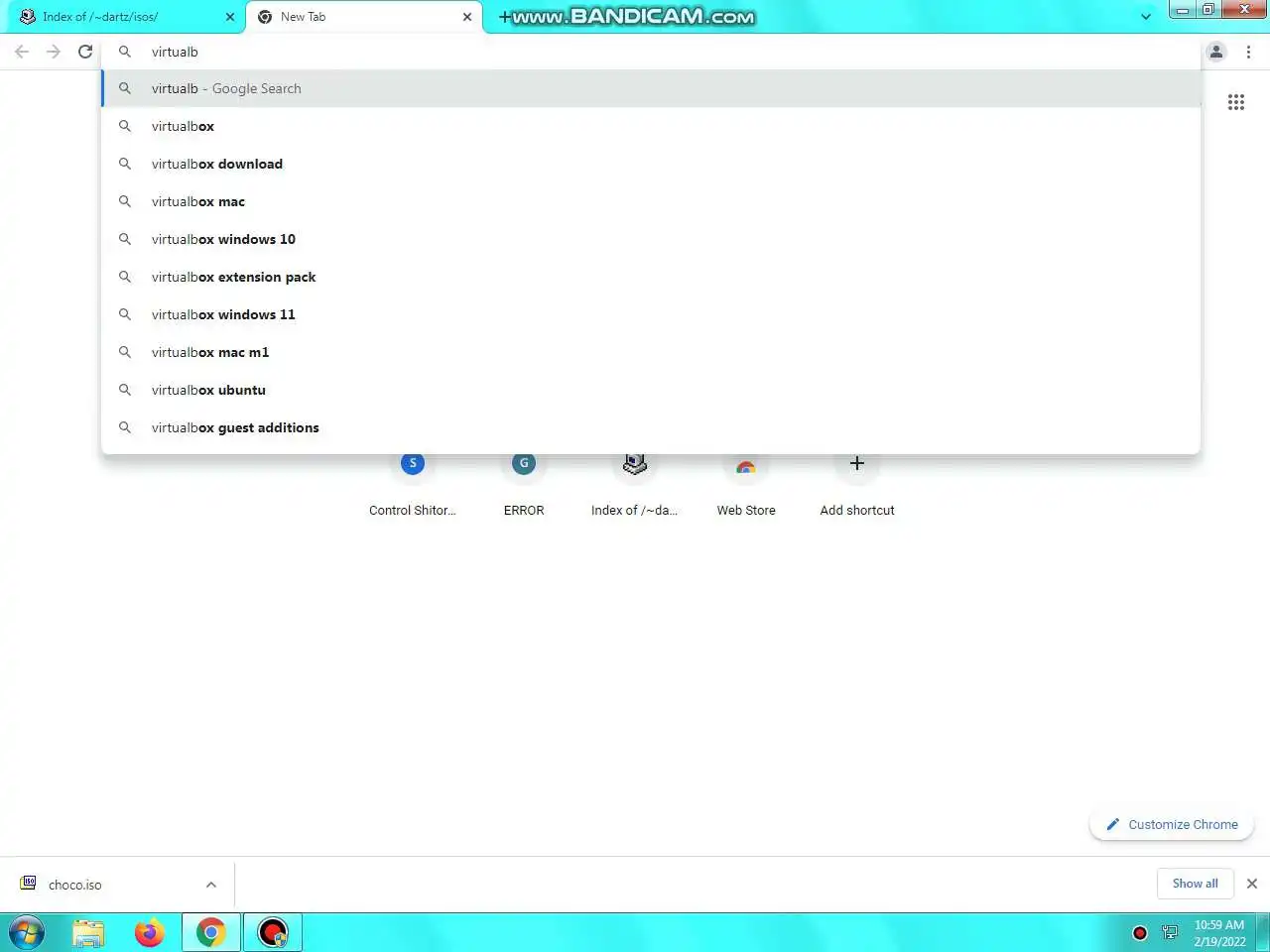Screen dimensions: 1270x952
Task: Select 'virtualbox ubuntu' suggestion
Action: (651, 390)
